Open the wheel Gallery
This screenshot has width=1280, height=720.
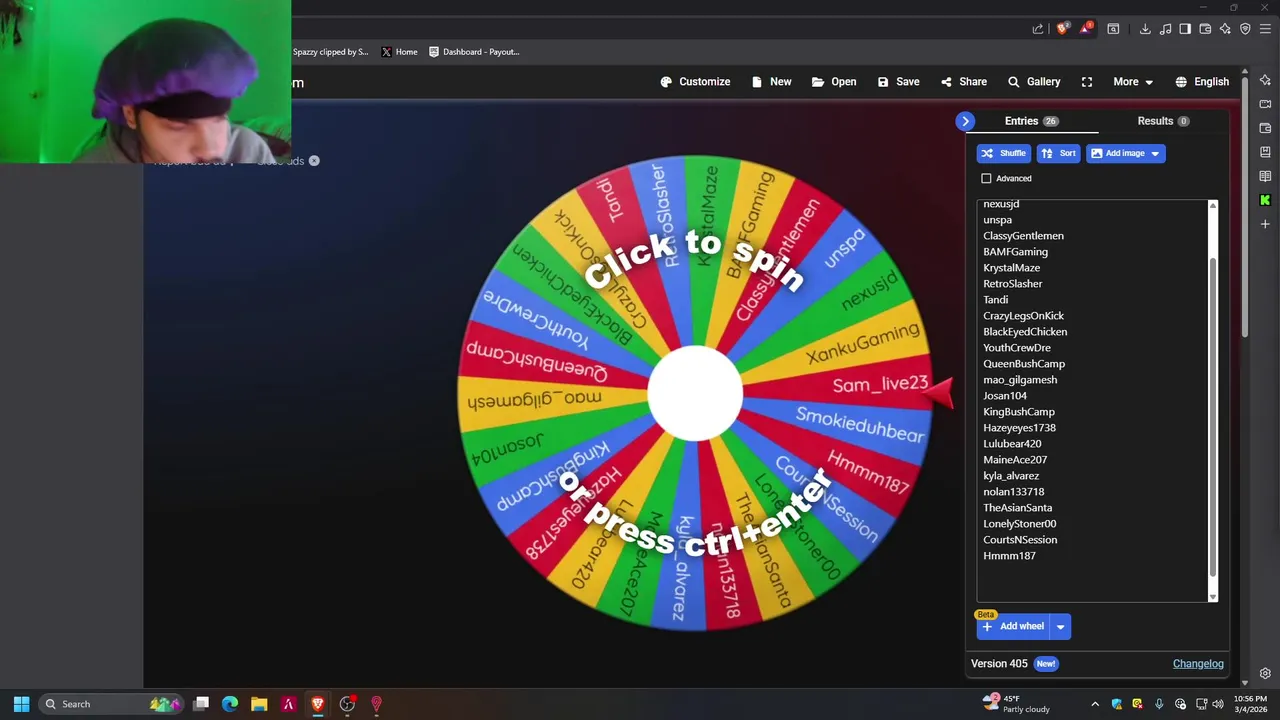[x=1033, y=82]
